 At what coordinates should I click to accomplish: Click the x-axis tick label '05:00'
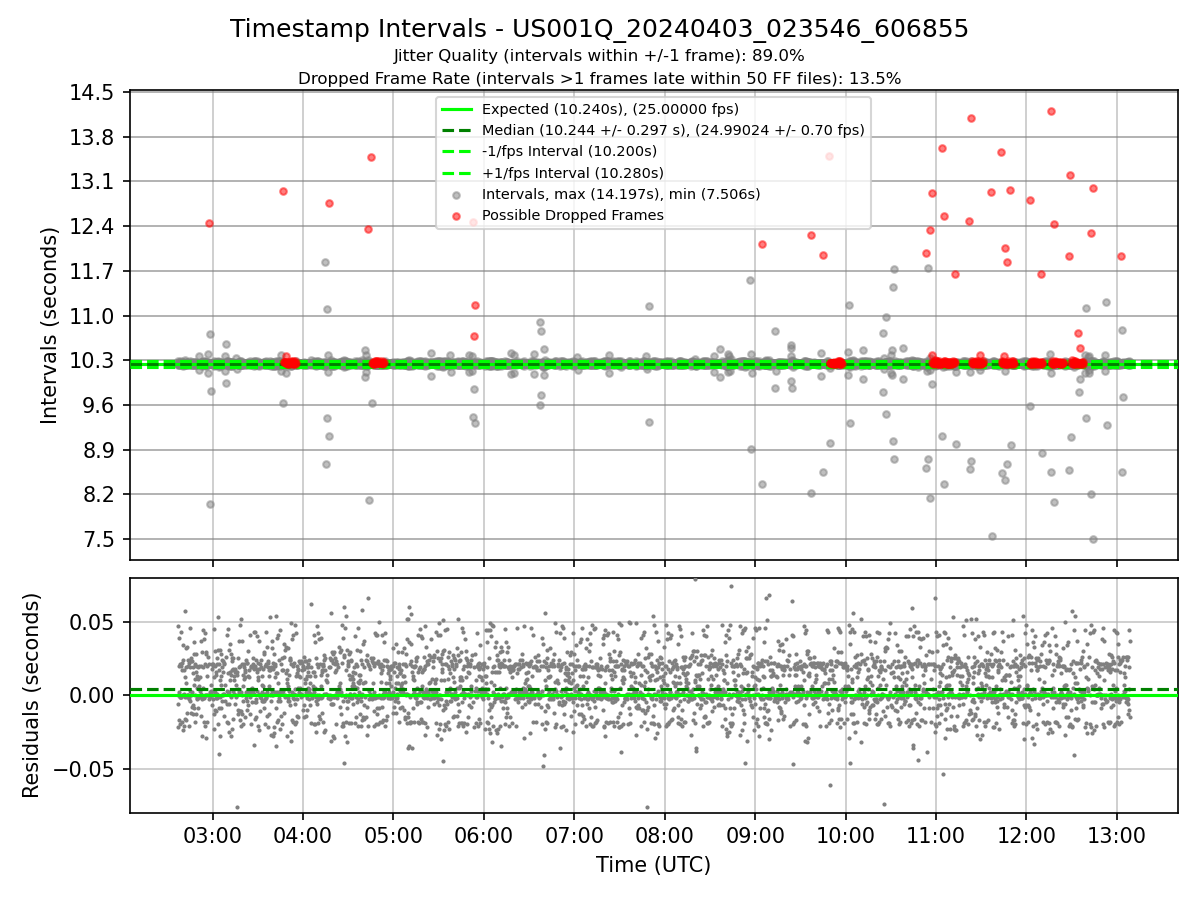tap(392, 836)
